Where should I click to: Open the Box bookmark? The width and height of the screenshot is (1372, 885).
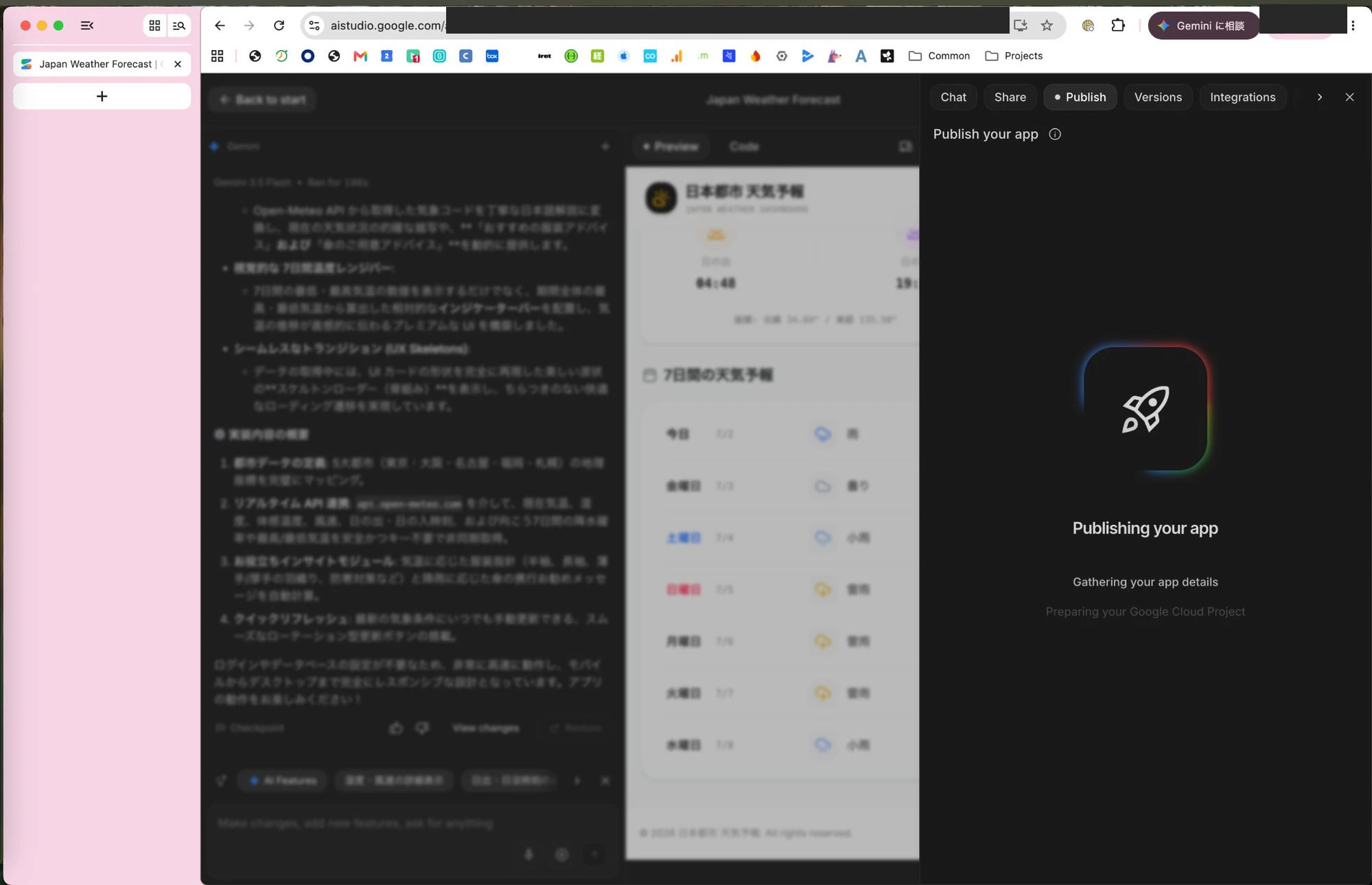click(x=492, y=56)
